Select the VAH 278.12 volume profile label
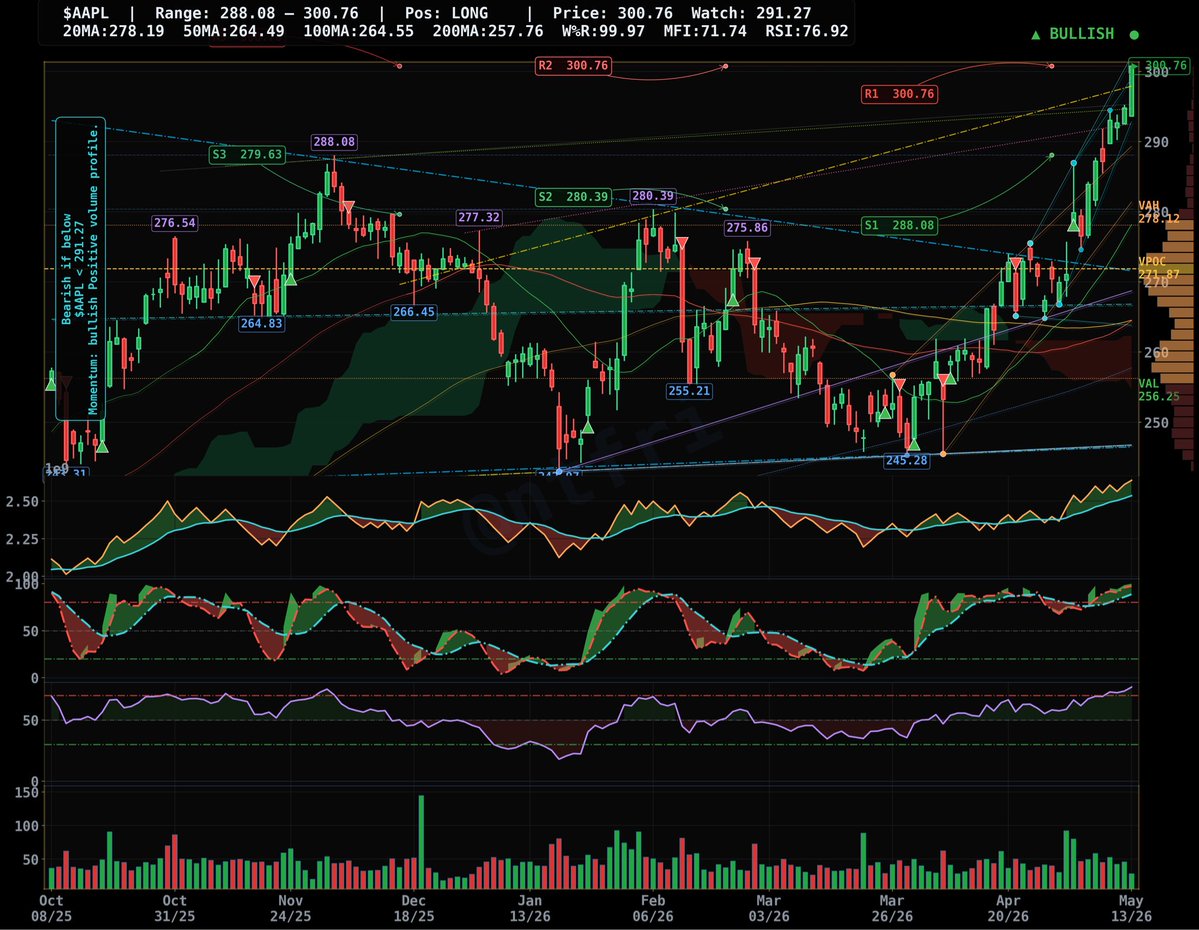The width and height of the screenshot is (1199, 930). [1158, 213]
